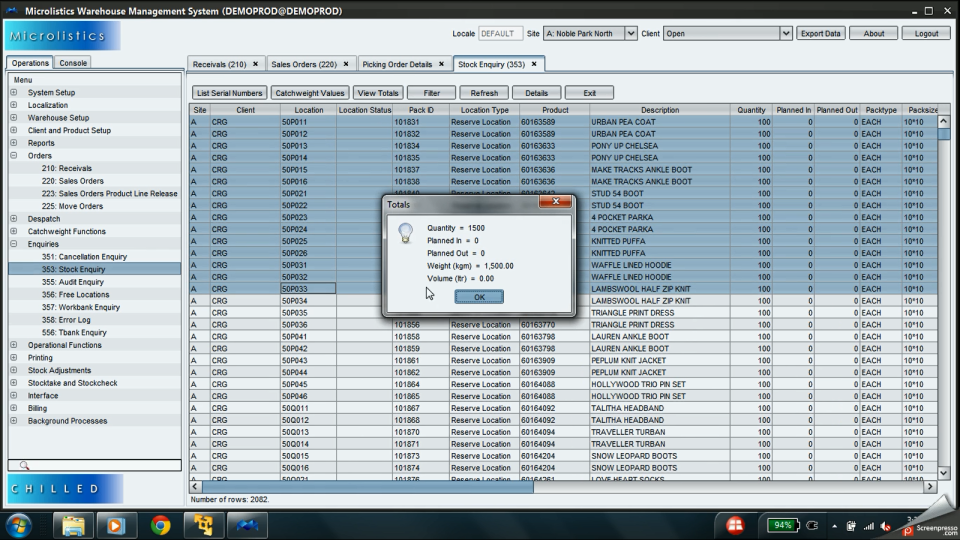Click the View Totals button
This screenshot has width=960, height=540.
pyautogui.click(x=378, y=93)
